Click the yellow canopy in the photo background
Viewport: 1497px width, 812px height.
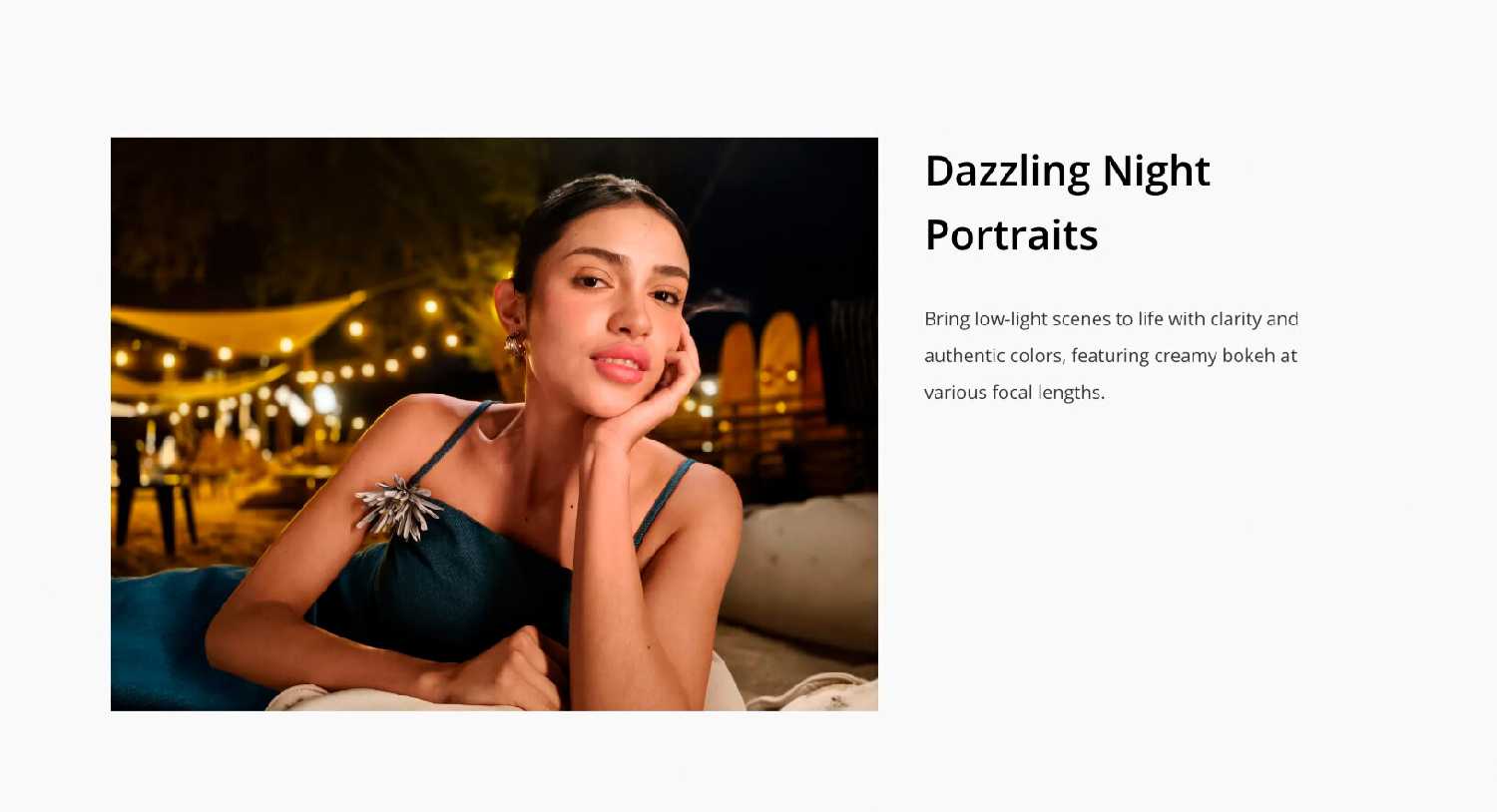[235, 324]
